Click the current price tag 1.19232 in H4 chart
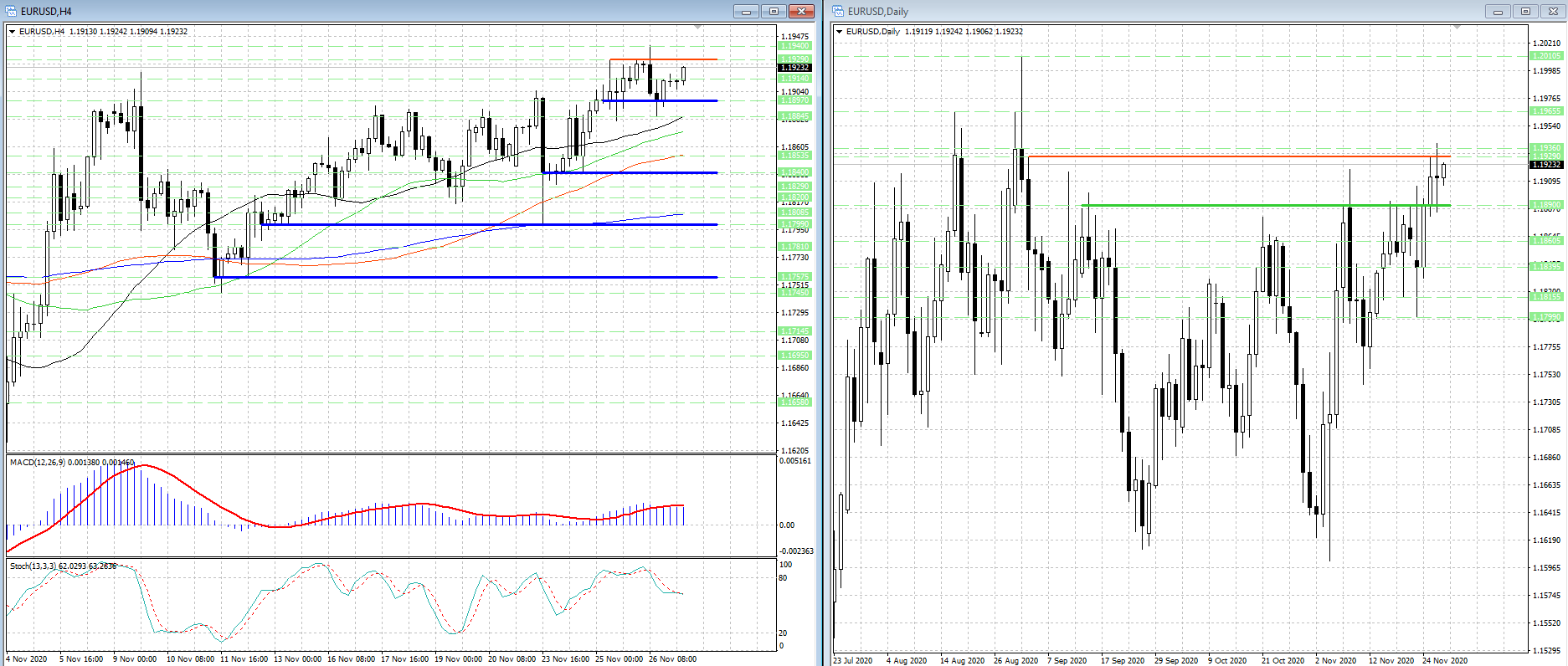 pos(794,68)
